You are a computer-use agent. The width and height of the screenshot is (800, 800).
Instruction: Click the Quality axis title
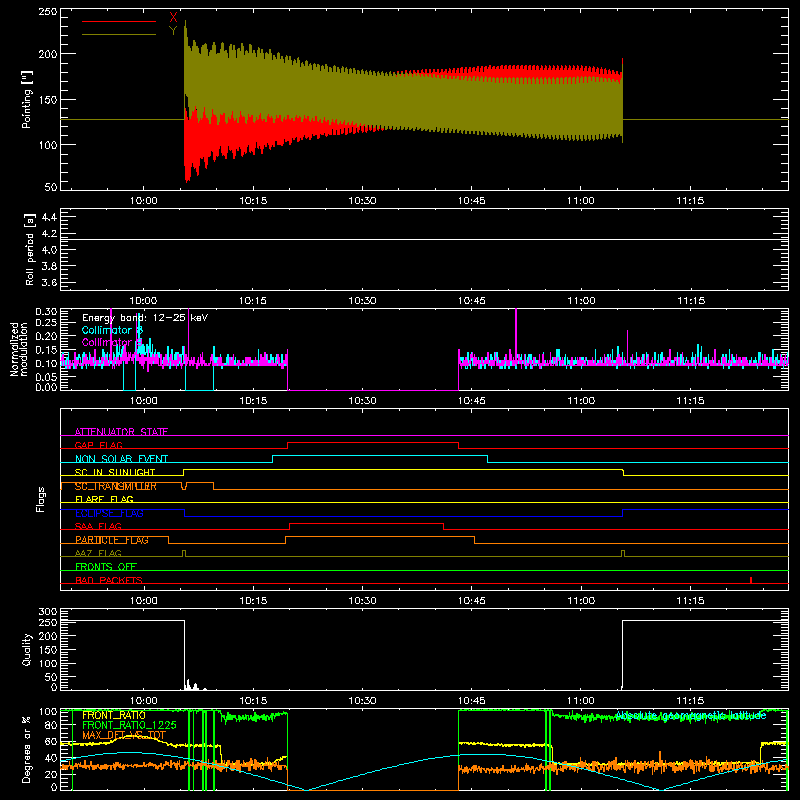click(27, 649)
